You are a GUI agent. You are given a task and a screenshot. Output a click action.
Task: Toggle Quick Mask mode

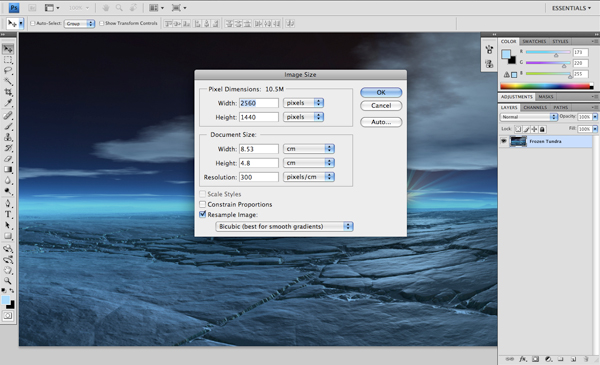tap(8, 316)
